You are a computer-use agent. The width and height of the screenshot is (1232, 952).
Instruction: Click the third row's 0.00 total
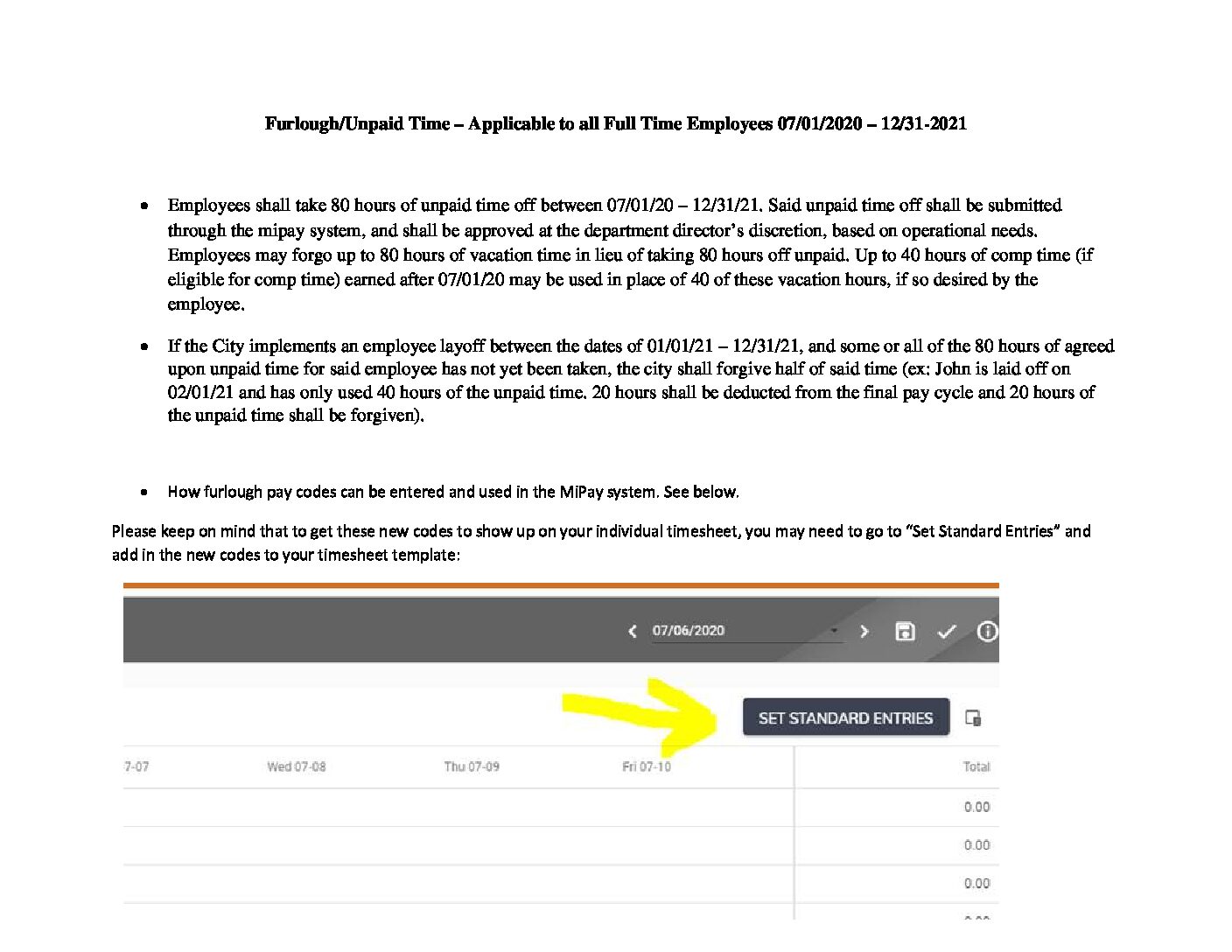[x=976, y=884]
